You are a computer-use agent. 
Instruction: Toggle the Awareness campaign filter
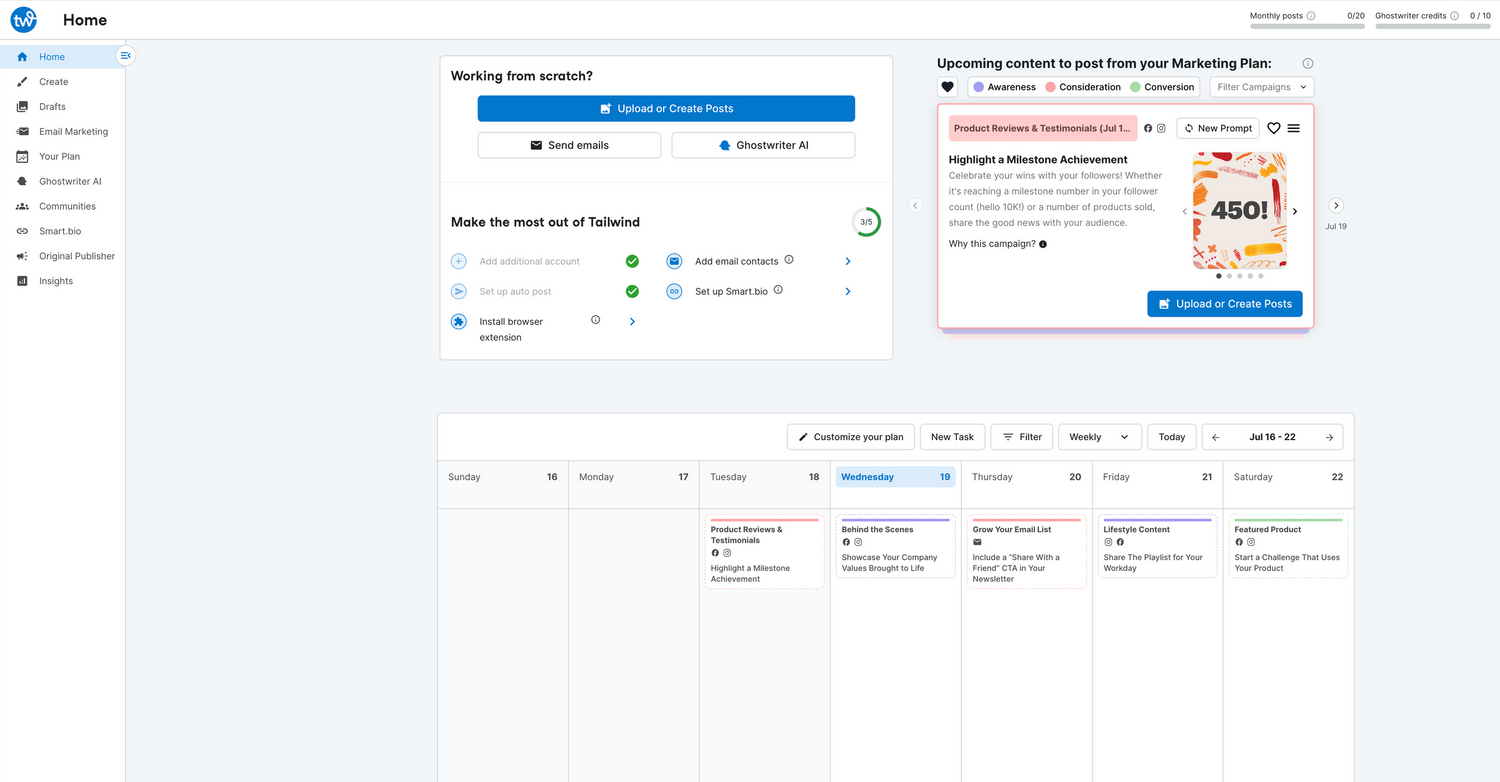click(x=1004, y=87)
